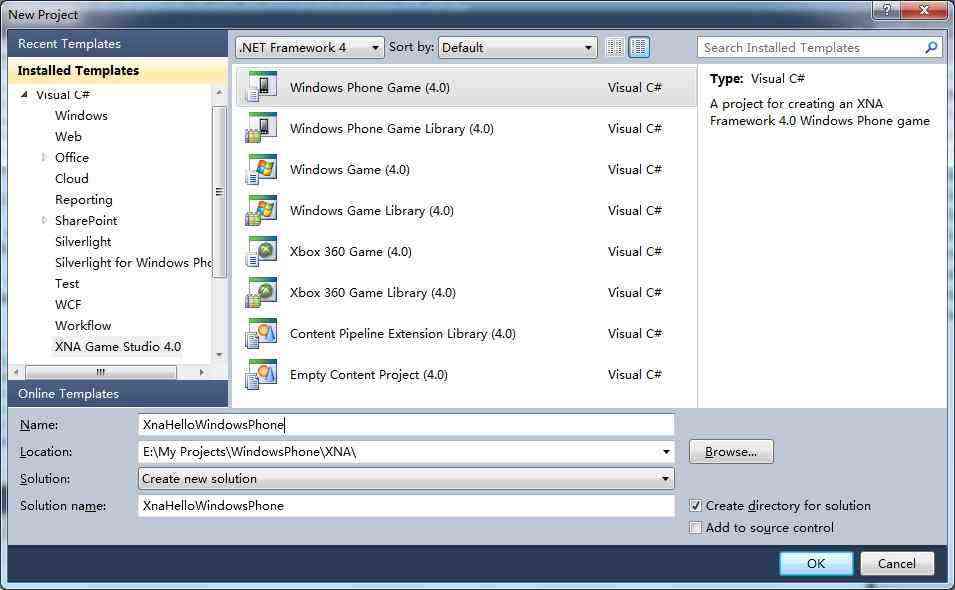
Task: Collapse the Visual C# tree node
Action: [24, 94]
